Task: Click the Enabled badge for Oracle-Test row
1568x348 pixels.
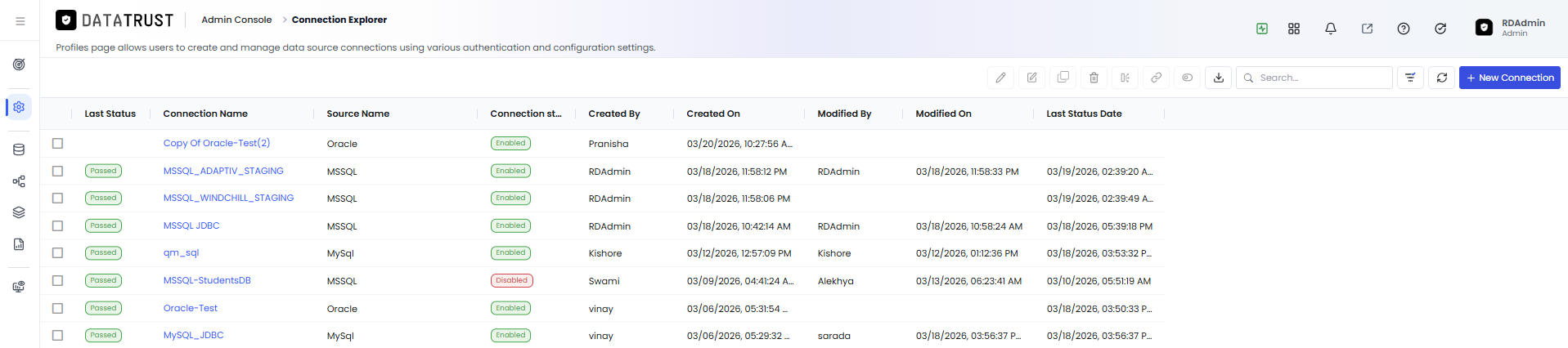Action: (510, 308)
